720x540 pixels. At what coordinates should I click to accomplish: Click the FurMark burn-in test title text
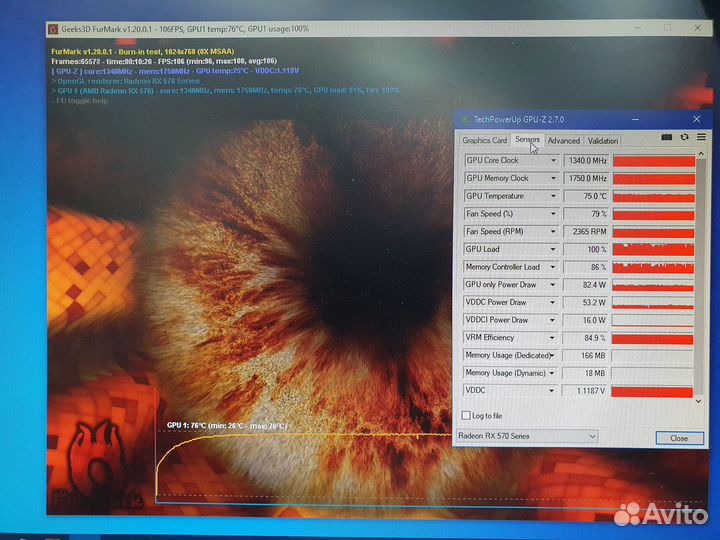[143, 51]
